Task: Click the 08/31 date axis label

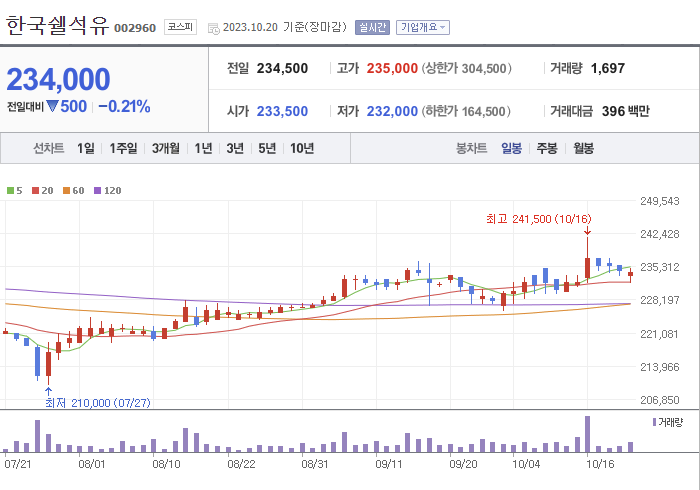Action: pyautogui.click(x=315, y=464)
